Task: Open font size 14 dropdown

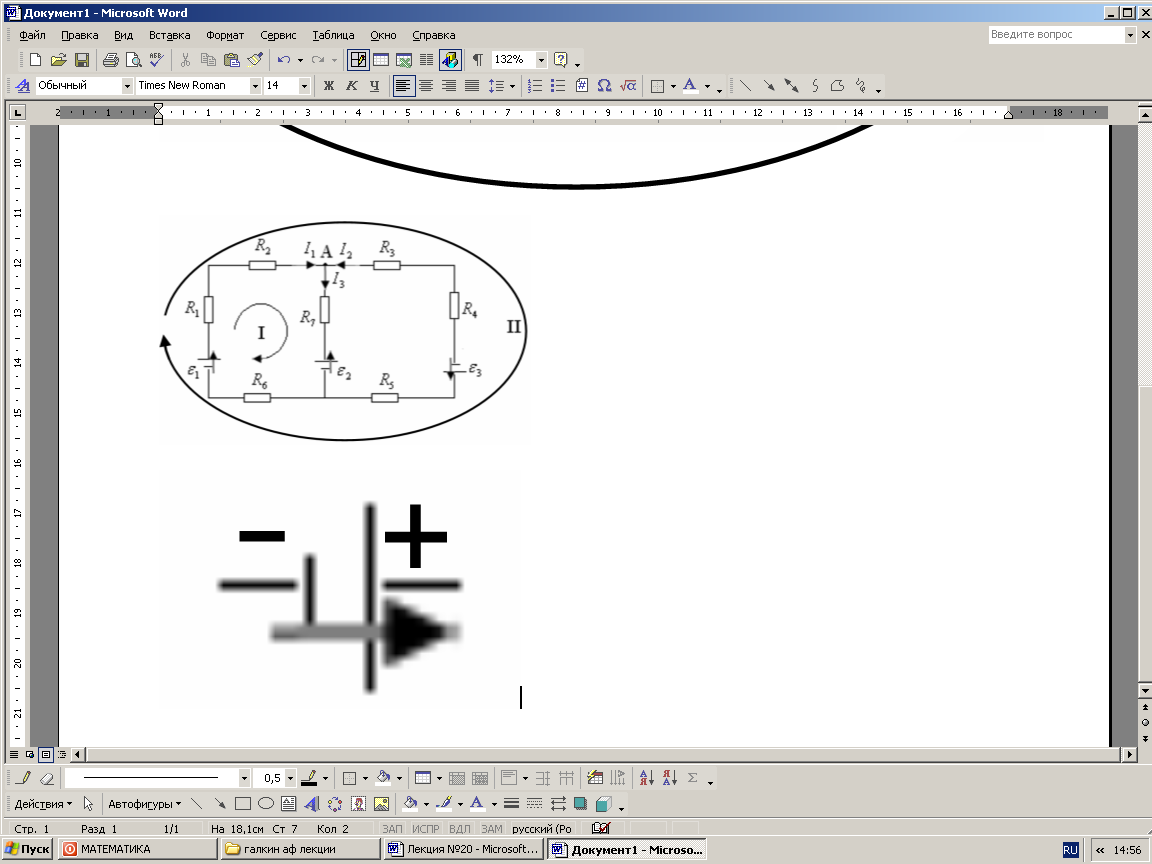Action: click(x=304, y=86)
